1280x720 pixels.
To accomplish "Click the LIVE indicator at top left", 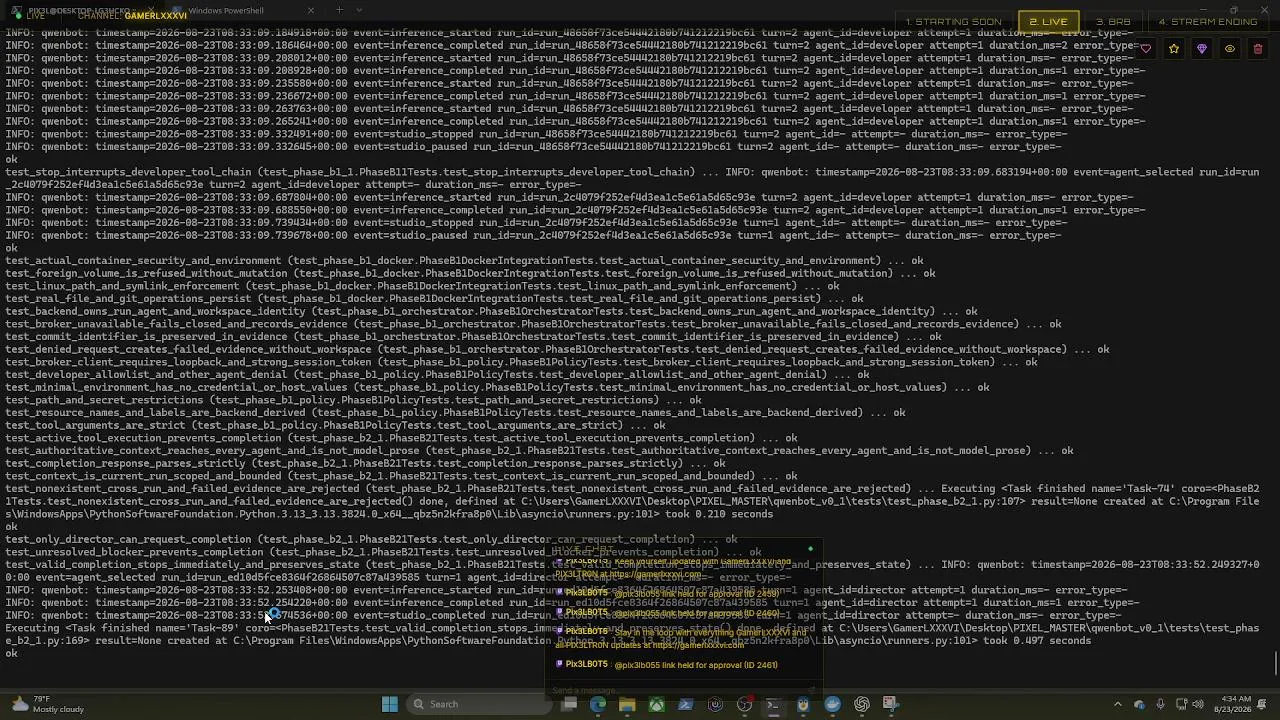I will click(x=30, y=16).
